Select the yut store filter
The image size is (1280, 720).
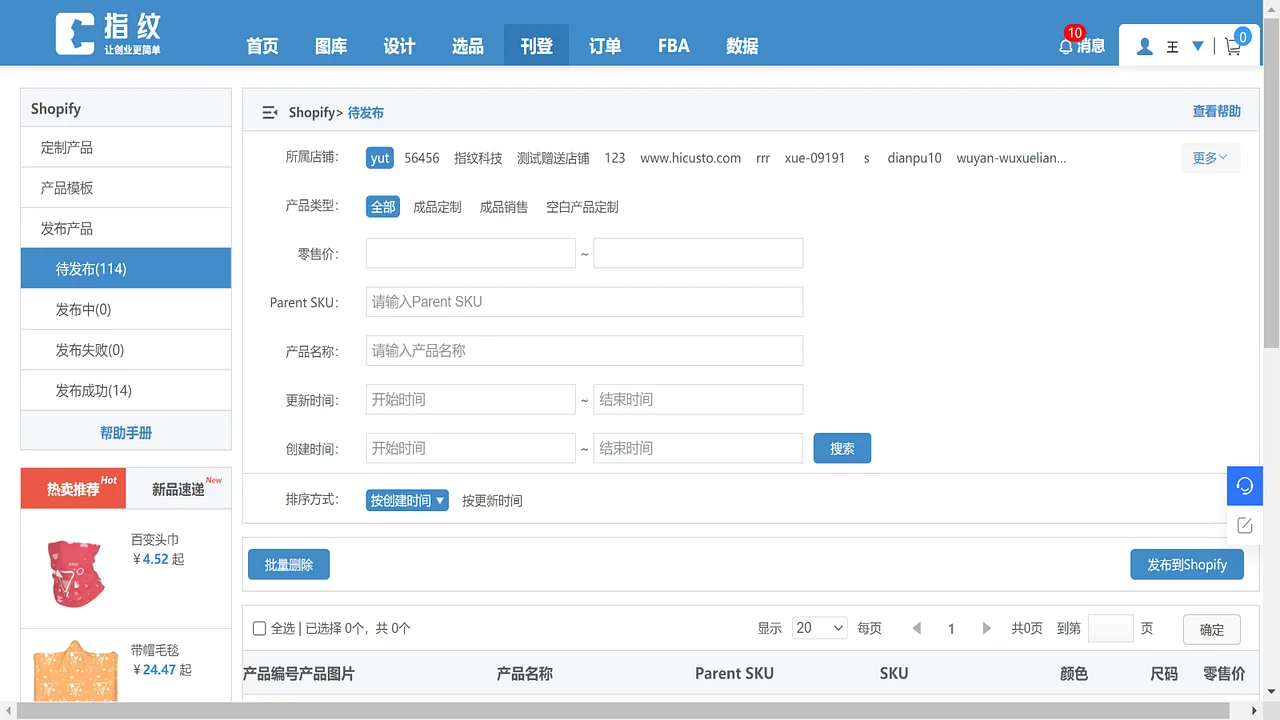pos(379,158)
